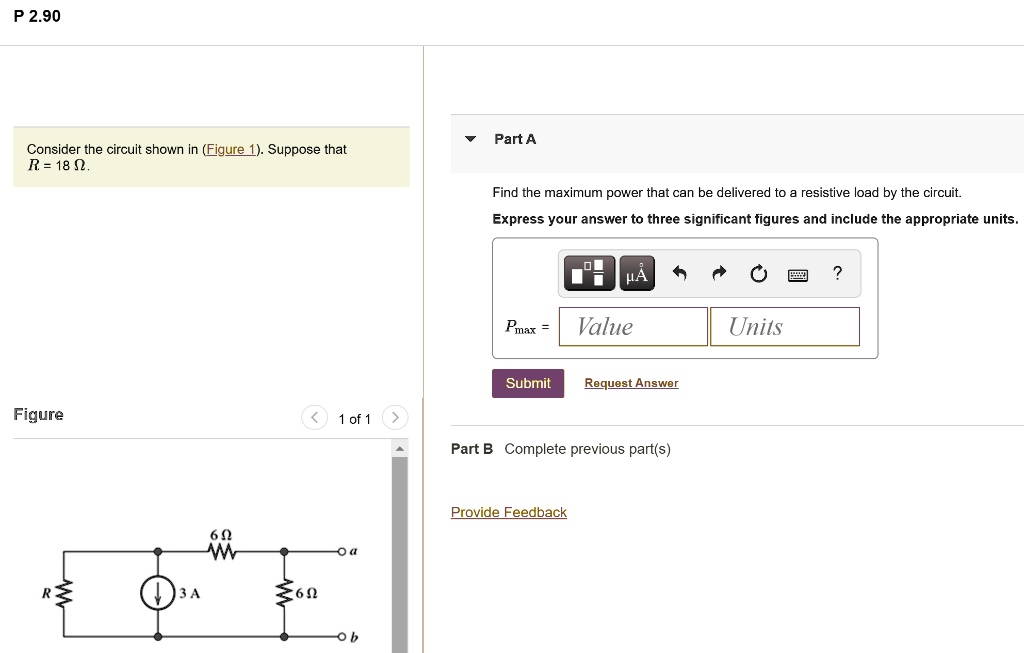This screenshot has height=653, width=1024.
Task: Open the Provide Feedback link
Action: pos(508,512)
